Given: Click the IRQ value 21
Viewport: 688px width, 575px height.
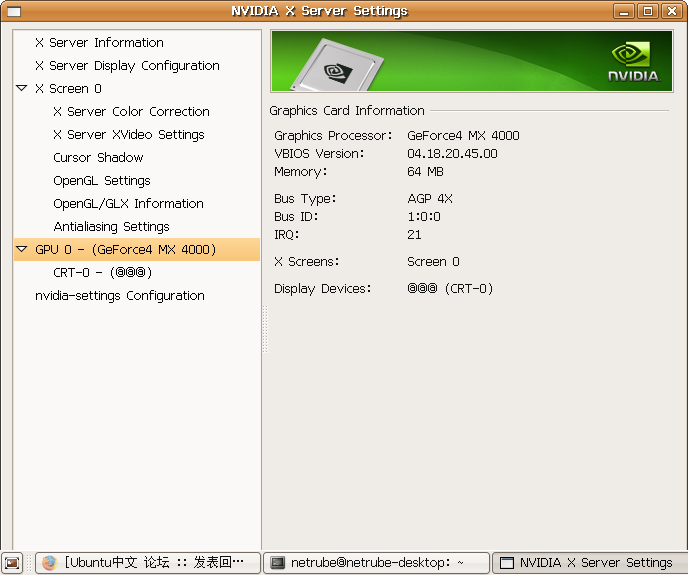Looking at the screenshot, I should 414,235.
